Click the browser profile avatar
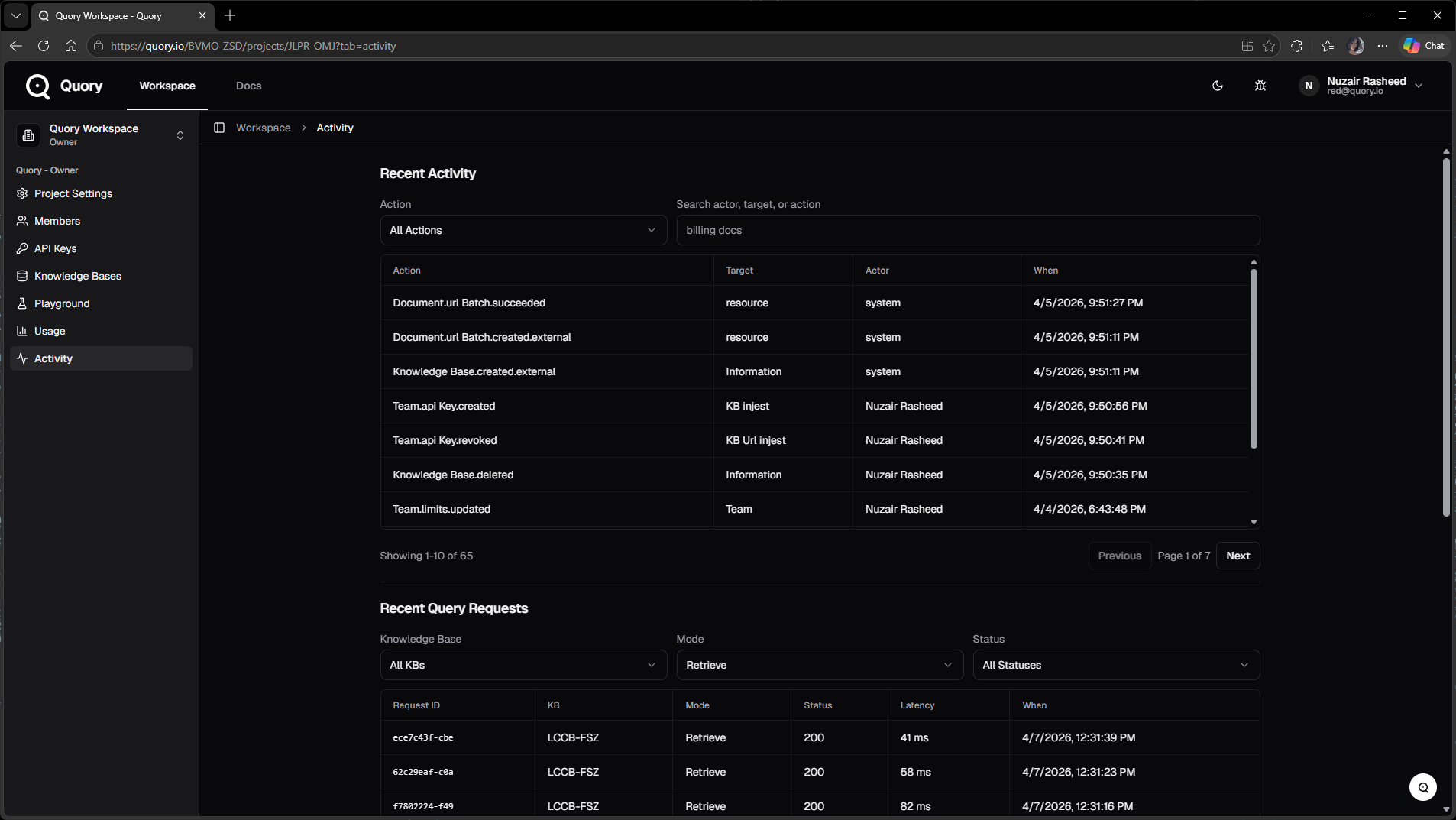Image resolution: width=1456 pixels, height=820 pixels. pos(1356,46)
